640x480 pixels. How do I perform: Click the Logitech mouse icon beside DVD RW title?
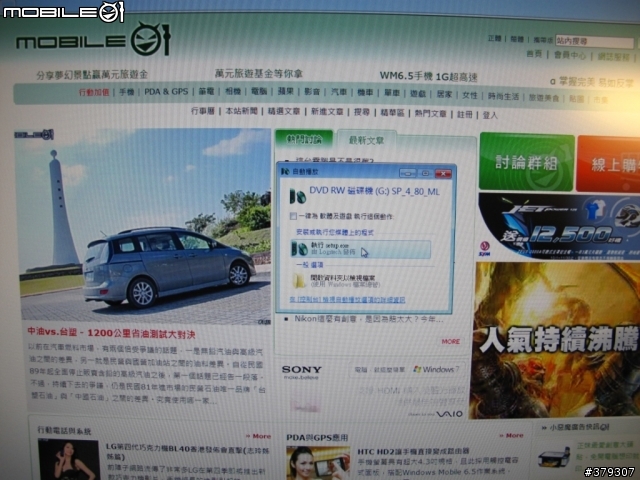point(298,196)
